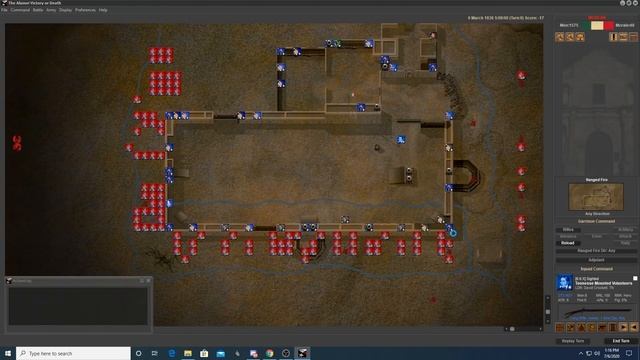Toggle the checkbox beside Tennessee Mounted Volunteers
This screenshot has width=640, height=360.
[x=635, y=278]
